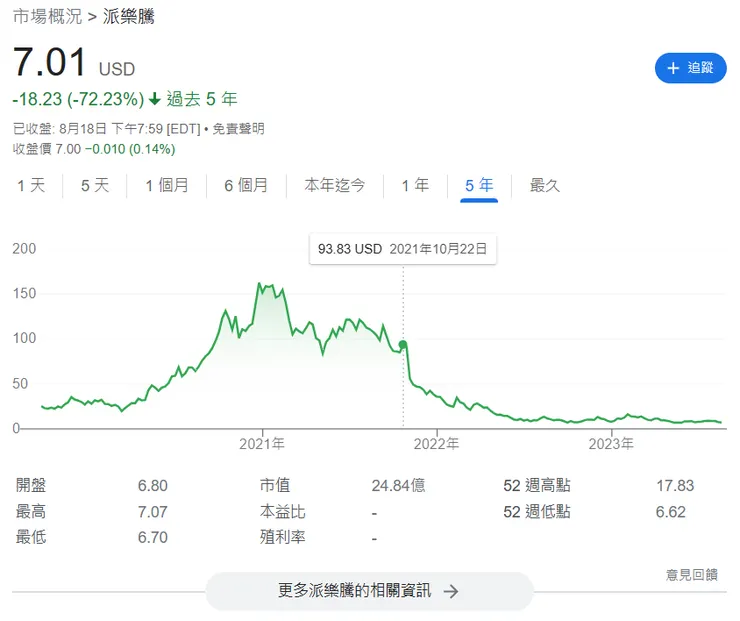
Task: Click the 最低 value 6.70
Action: (x=152, y=537)
